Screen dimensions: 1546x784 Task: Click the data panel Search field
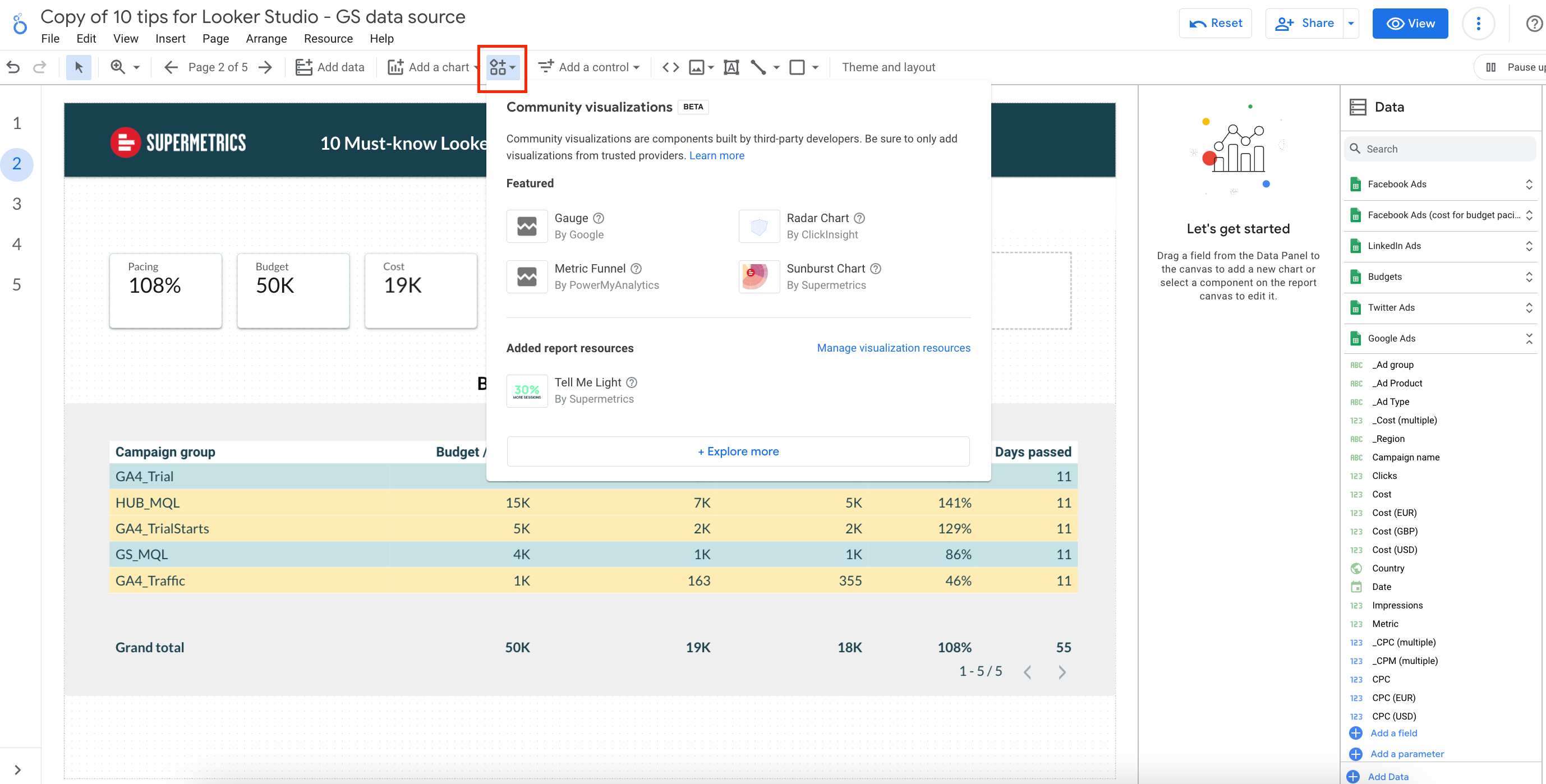(x=1441, y=149)
